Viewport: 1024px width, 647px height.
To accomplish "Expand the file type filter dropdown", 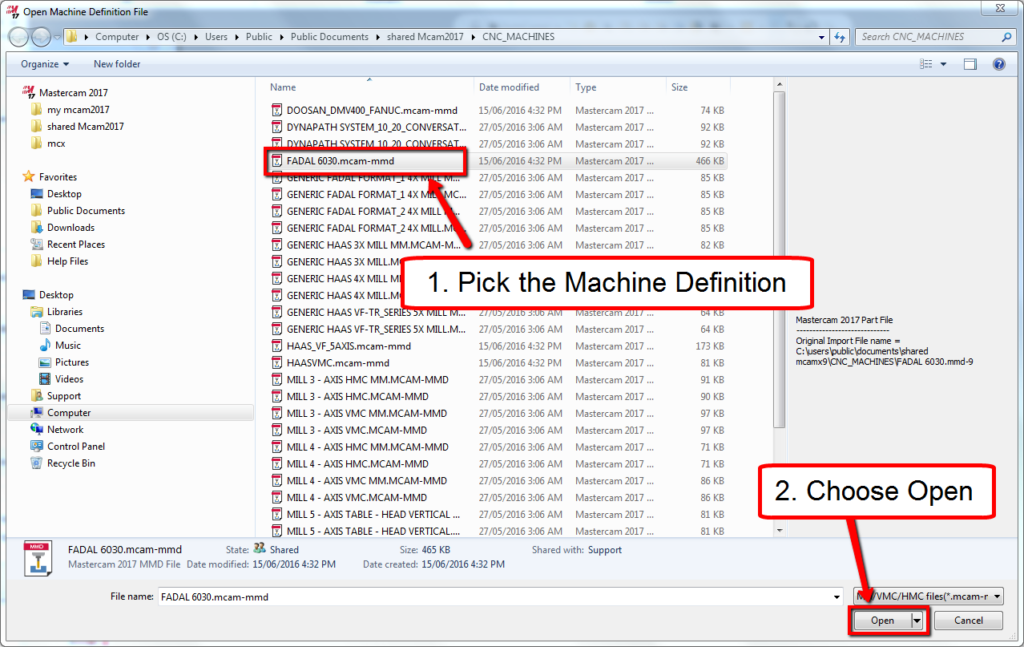I will (x=997, y=596).
